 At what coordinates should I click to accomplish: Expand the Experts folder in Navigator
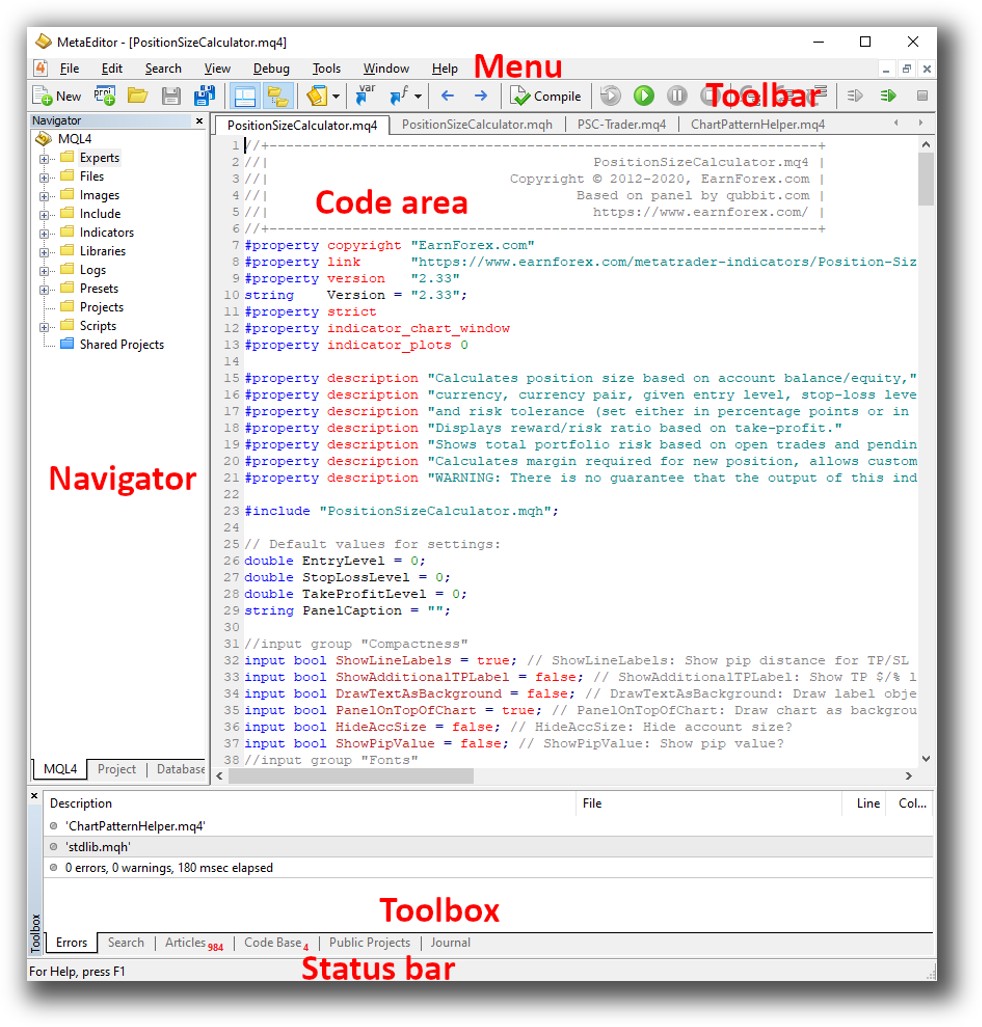(45, 158)
